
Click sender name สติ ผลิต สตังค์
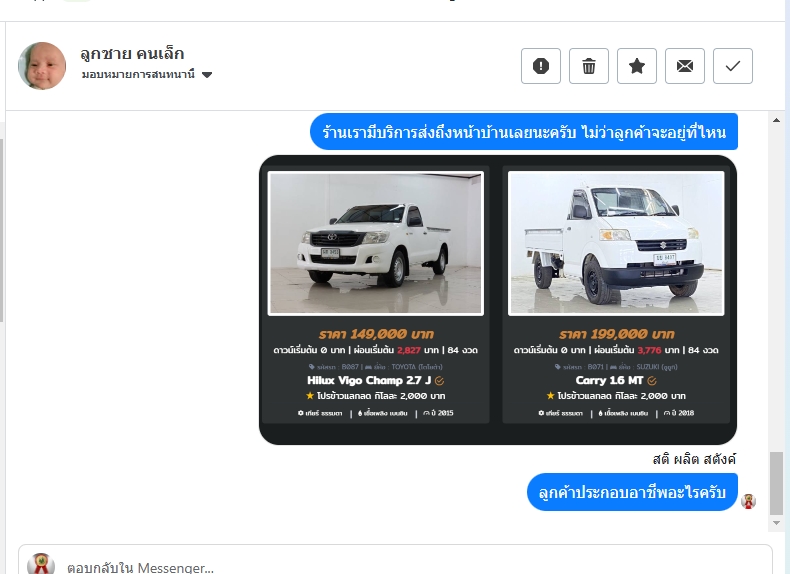click(694, 459)
